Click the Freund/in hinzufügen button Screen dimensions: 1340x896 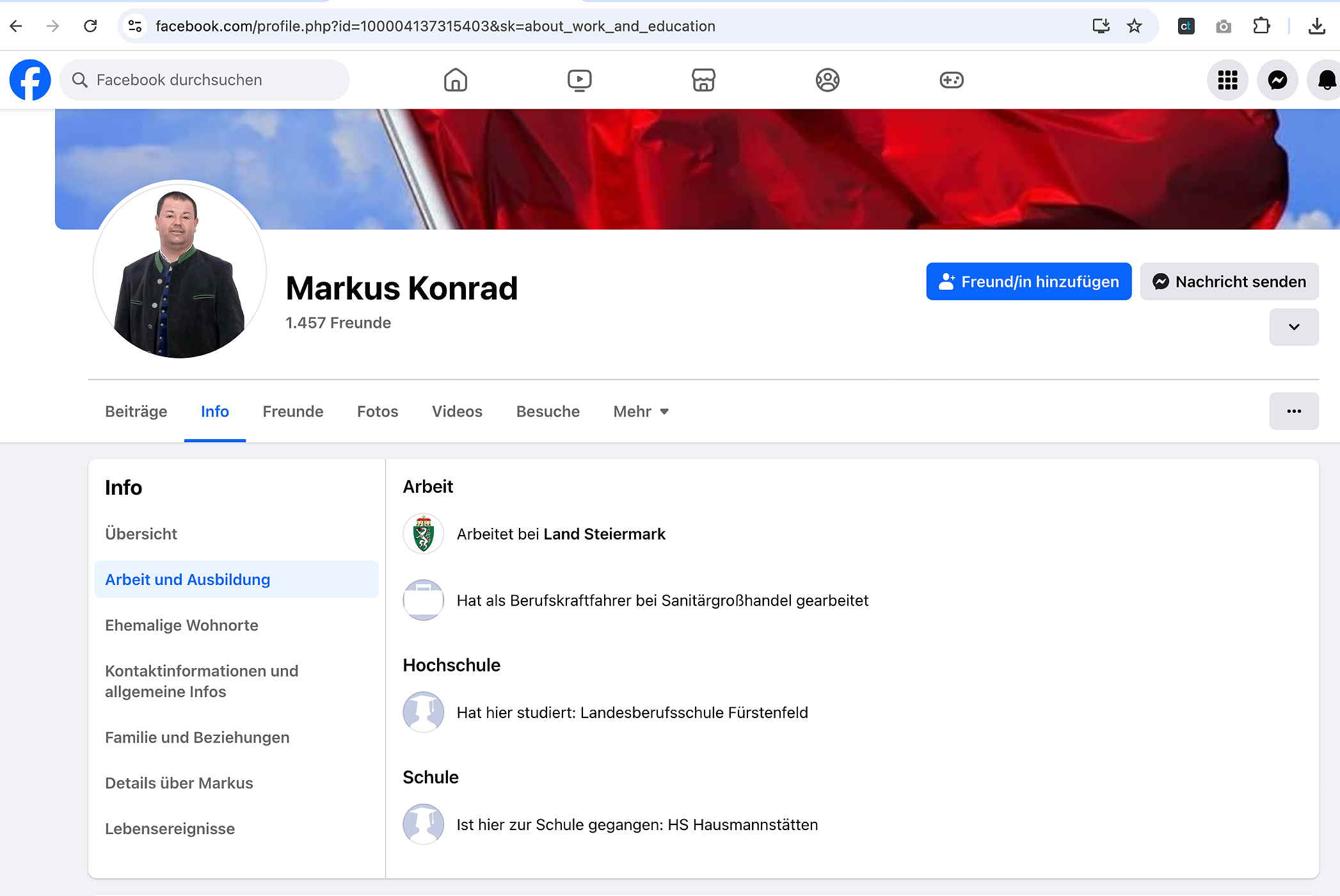coord(1028,282)
